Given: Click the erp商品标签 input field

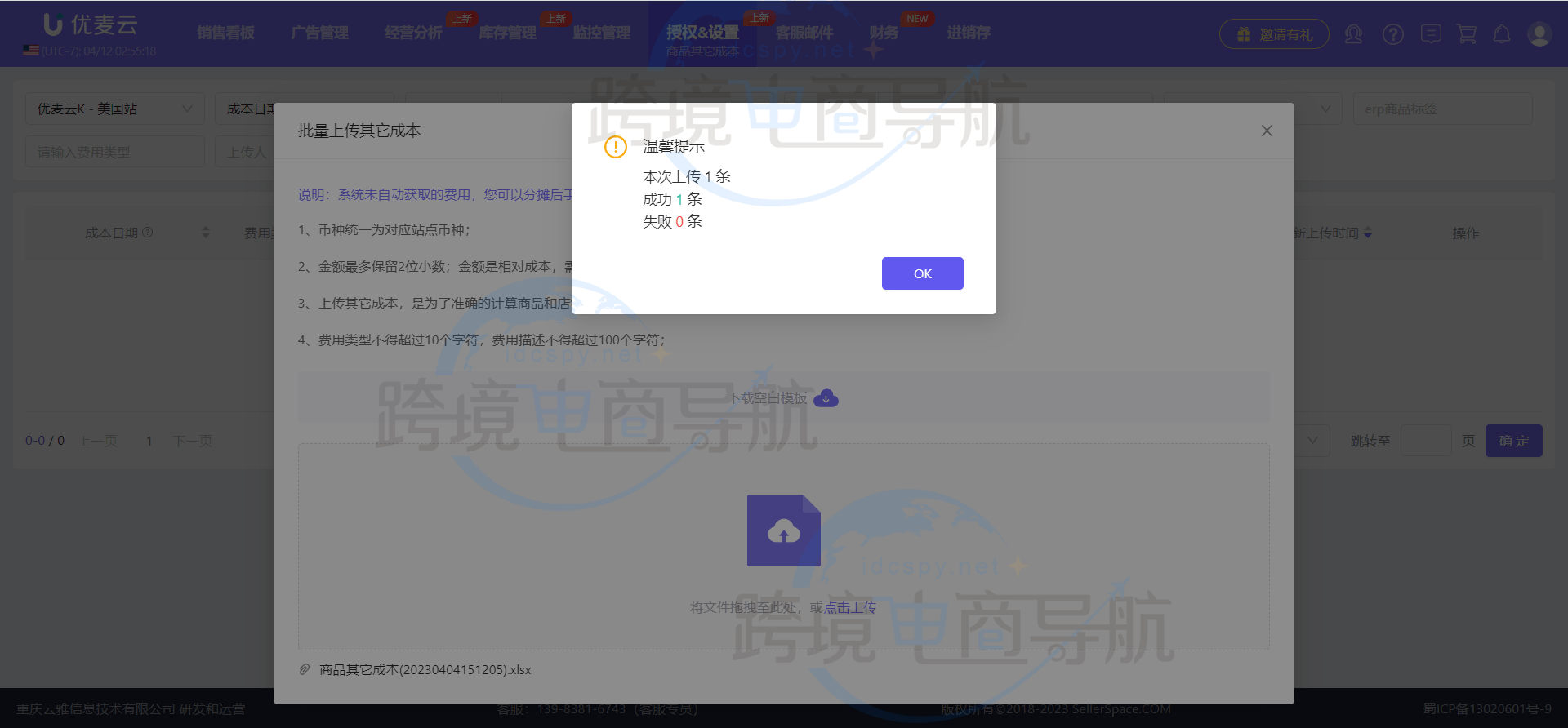Looking at the screenshot, I should pyautogui.click(x=1442, y=109).
